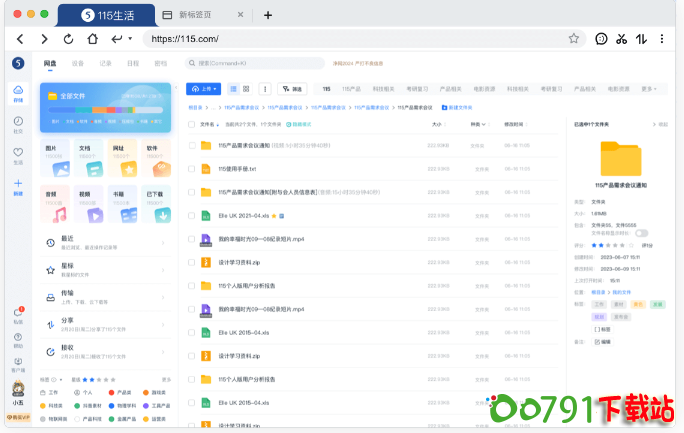The width and height of the screenshot is (684, 433).
Task: Reload the page with refresh icon
Action: (x=68, y=39)
